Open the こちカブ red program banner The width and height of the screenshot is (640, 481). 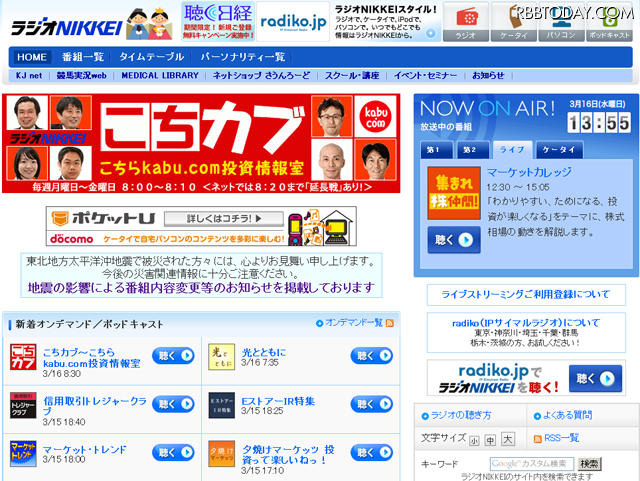click(x=201, y=143)
